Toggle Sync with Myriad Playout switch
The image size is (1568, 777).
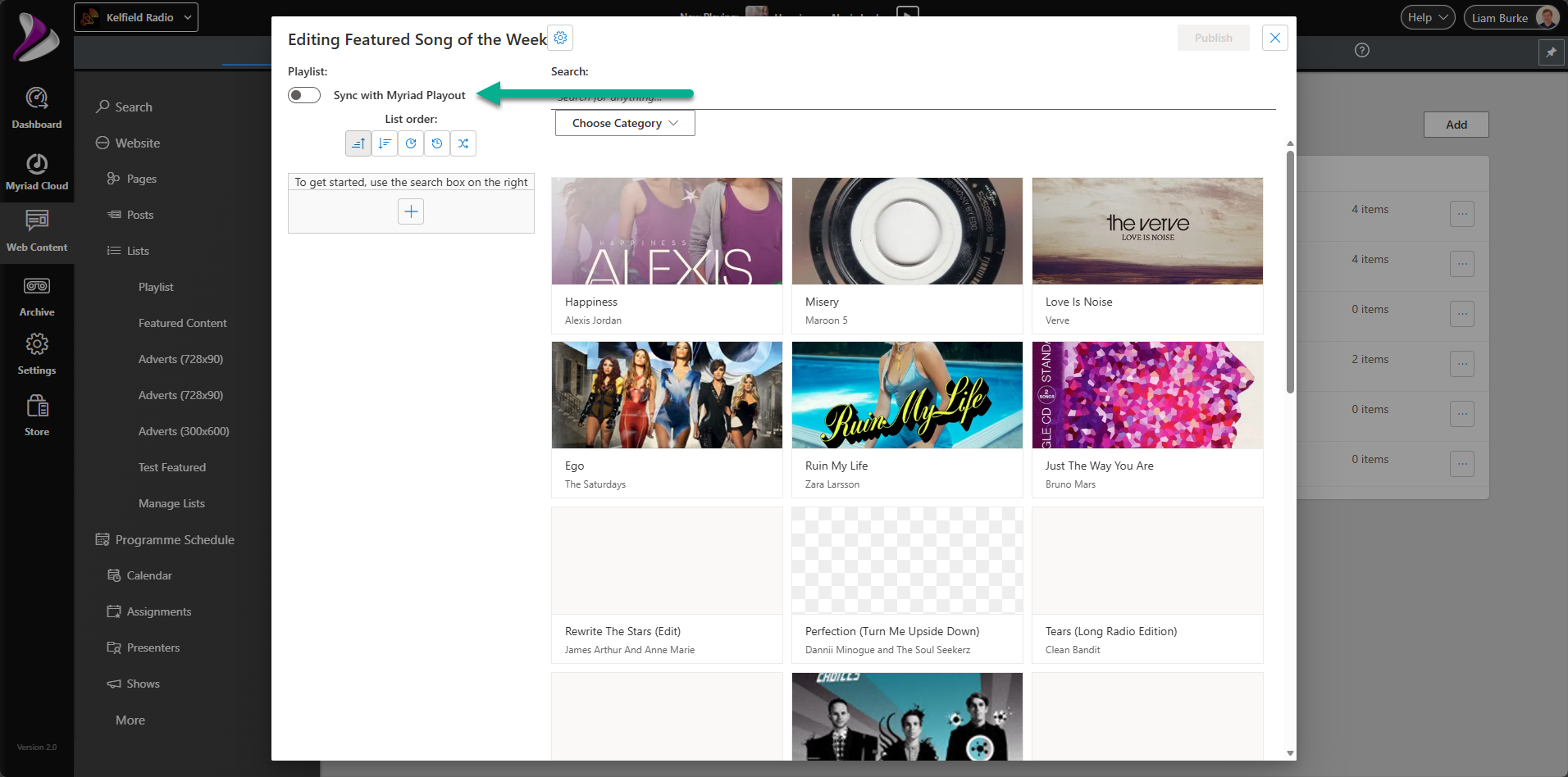pos(304,95)
